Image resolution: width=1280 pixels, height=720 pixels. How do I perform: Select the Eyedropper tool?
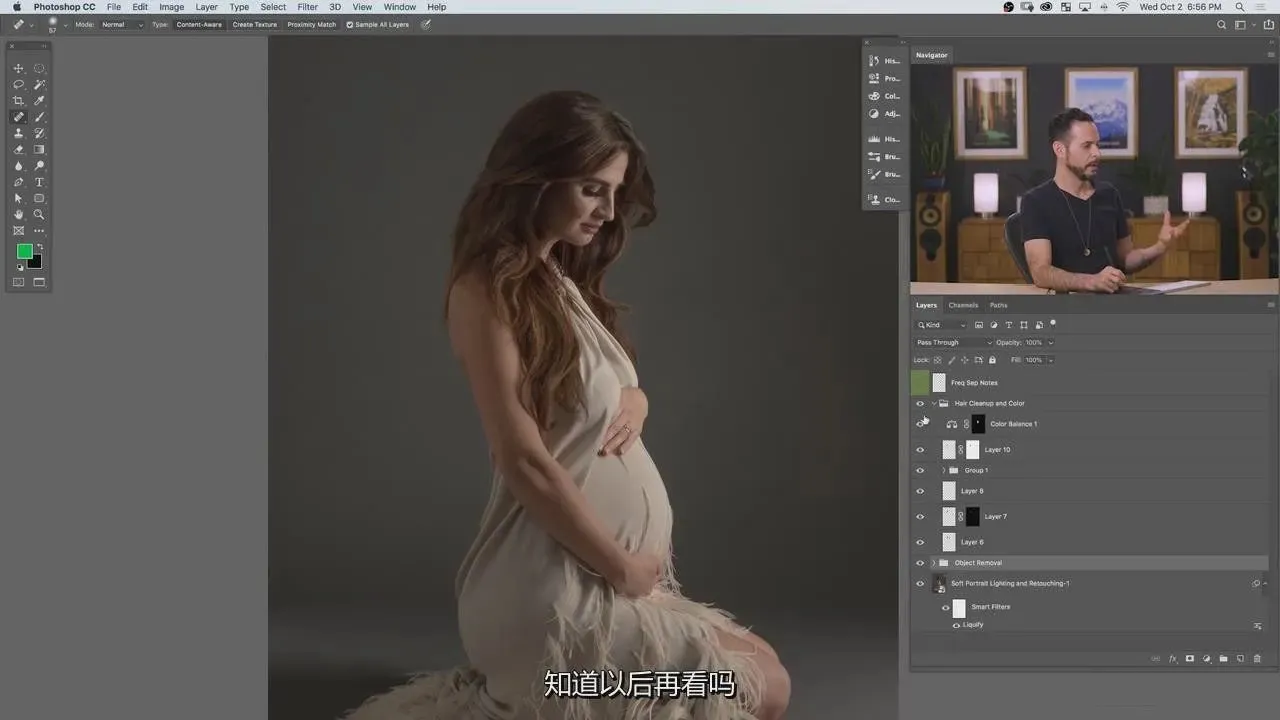click(39, 101)
